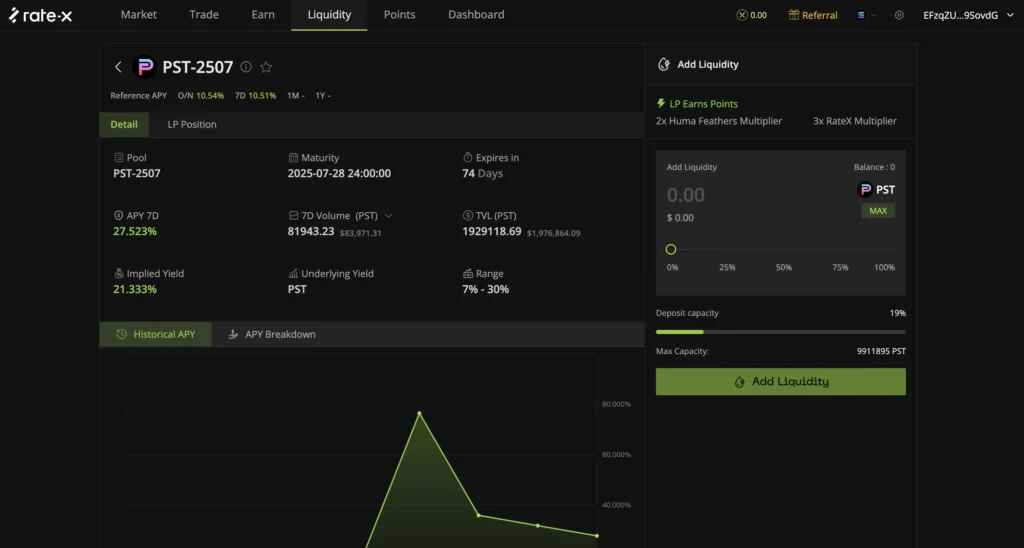The image size is (1024, 548).
Task: Click the 9911895 PST max capacity
Action: 881,351
